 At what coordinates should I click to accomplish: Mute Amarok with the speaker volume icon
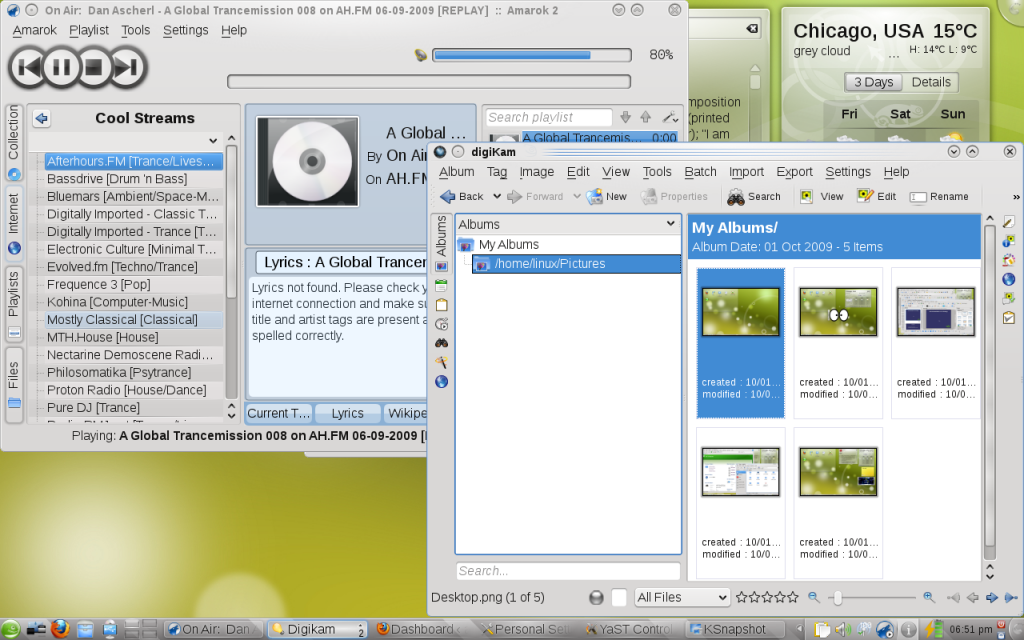click(421, 55)
